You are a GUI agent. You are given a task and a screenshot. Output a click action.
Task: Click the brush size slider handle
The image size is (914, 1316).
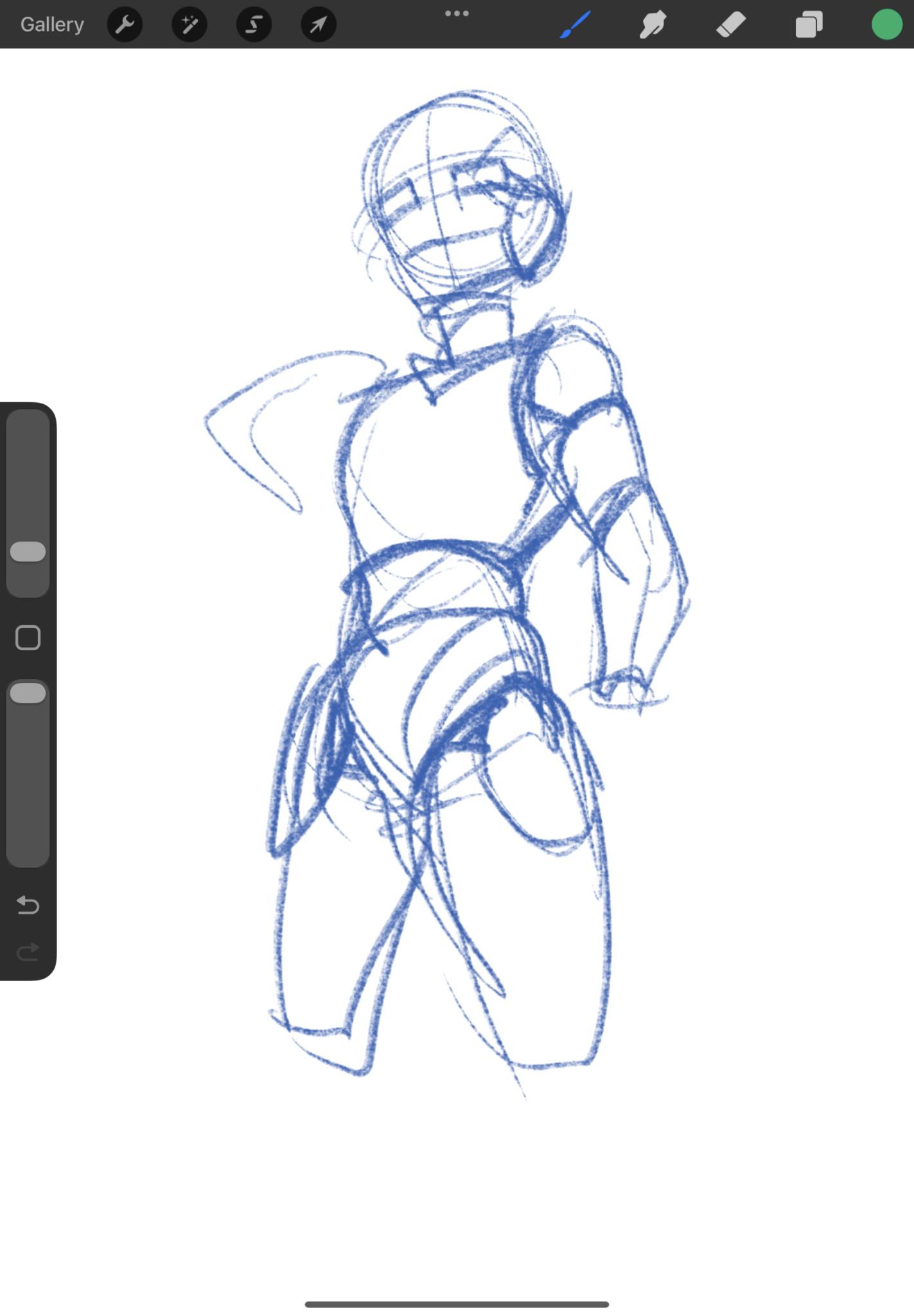[28, 551]
